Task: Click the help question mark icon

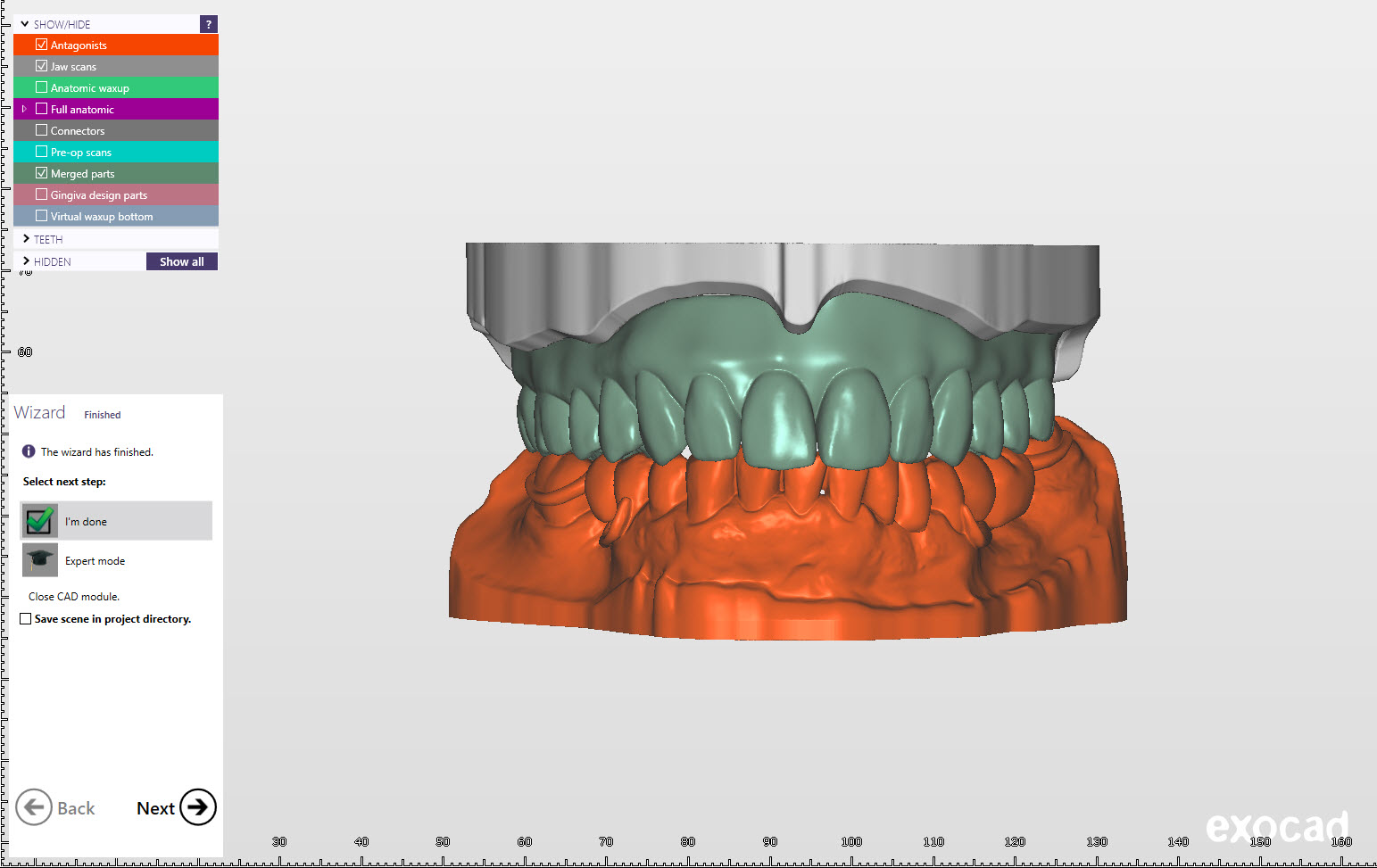Action: coord(209,24)
